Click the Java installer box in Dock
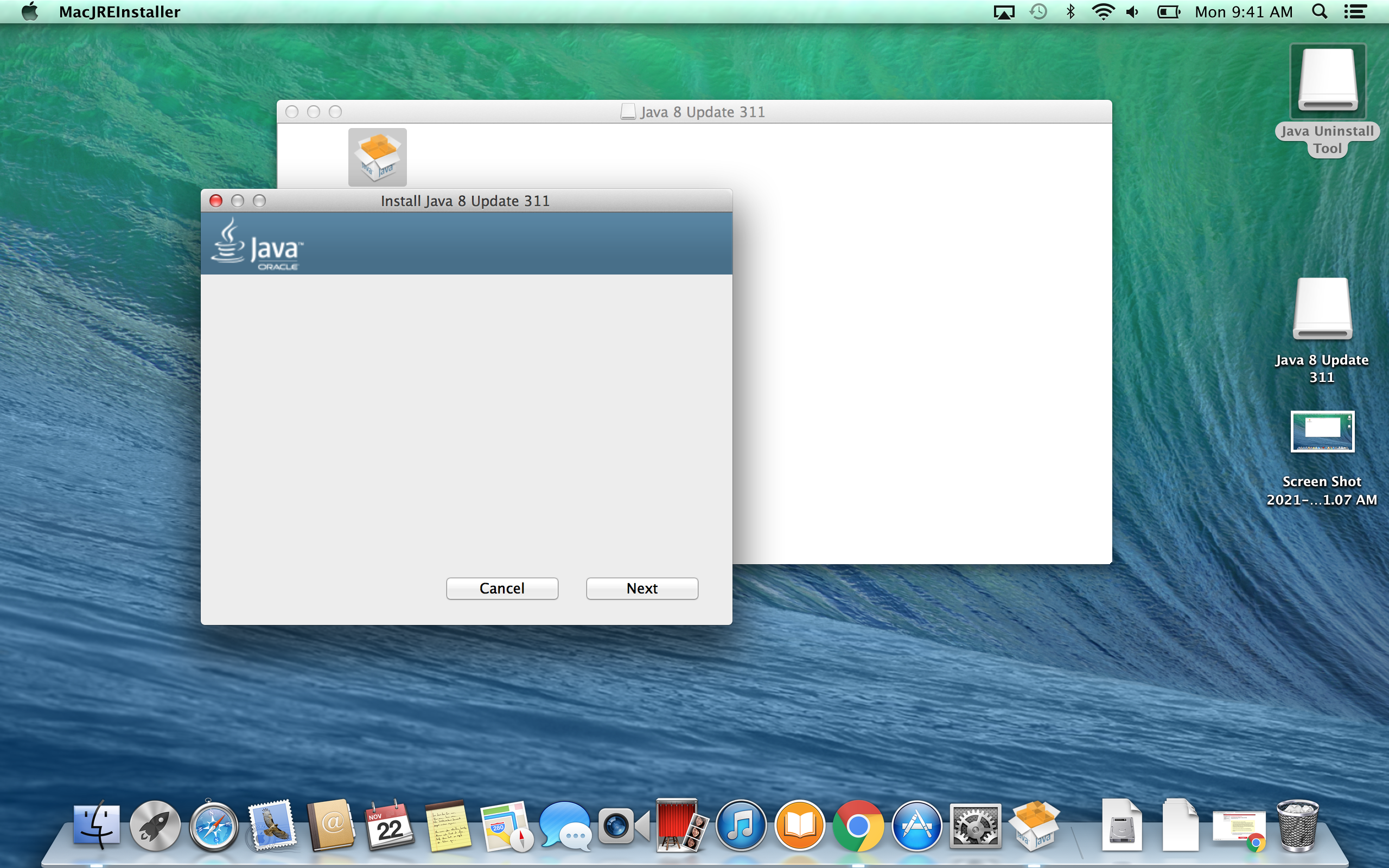 click(1034, 826)
